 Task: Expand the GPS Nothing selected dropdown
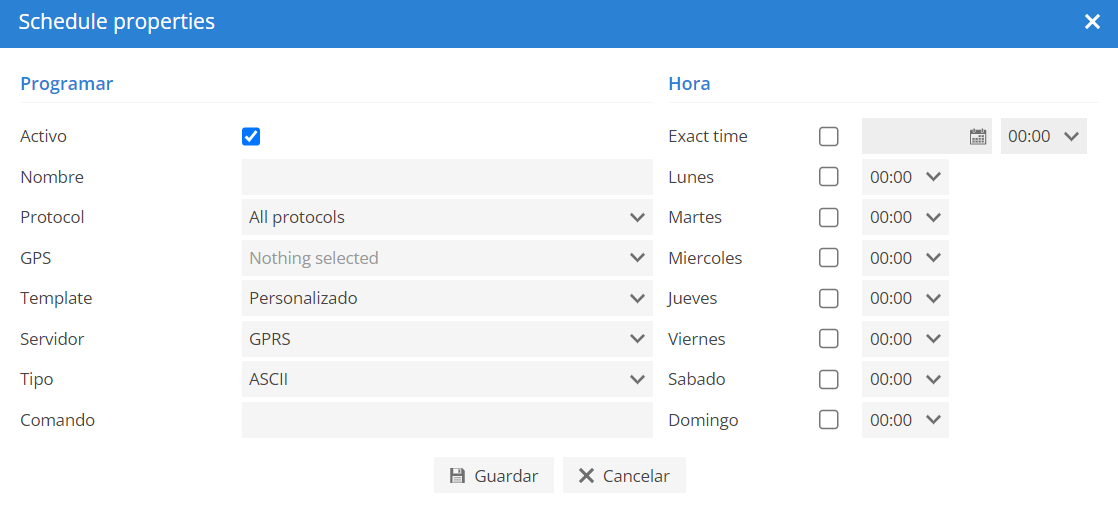point(447,258)
